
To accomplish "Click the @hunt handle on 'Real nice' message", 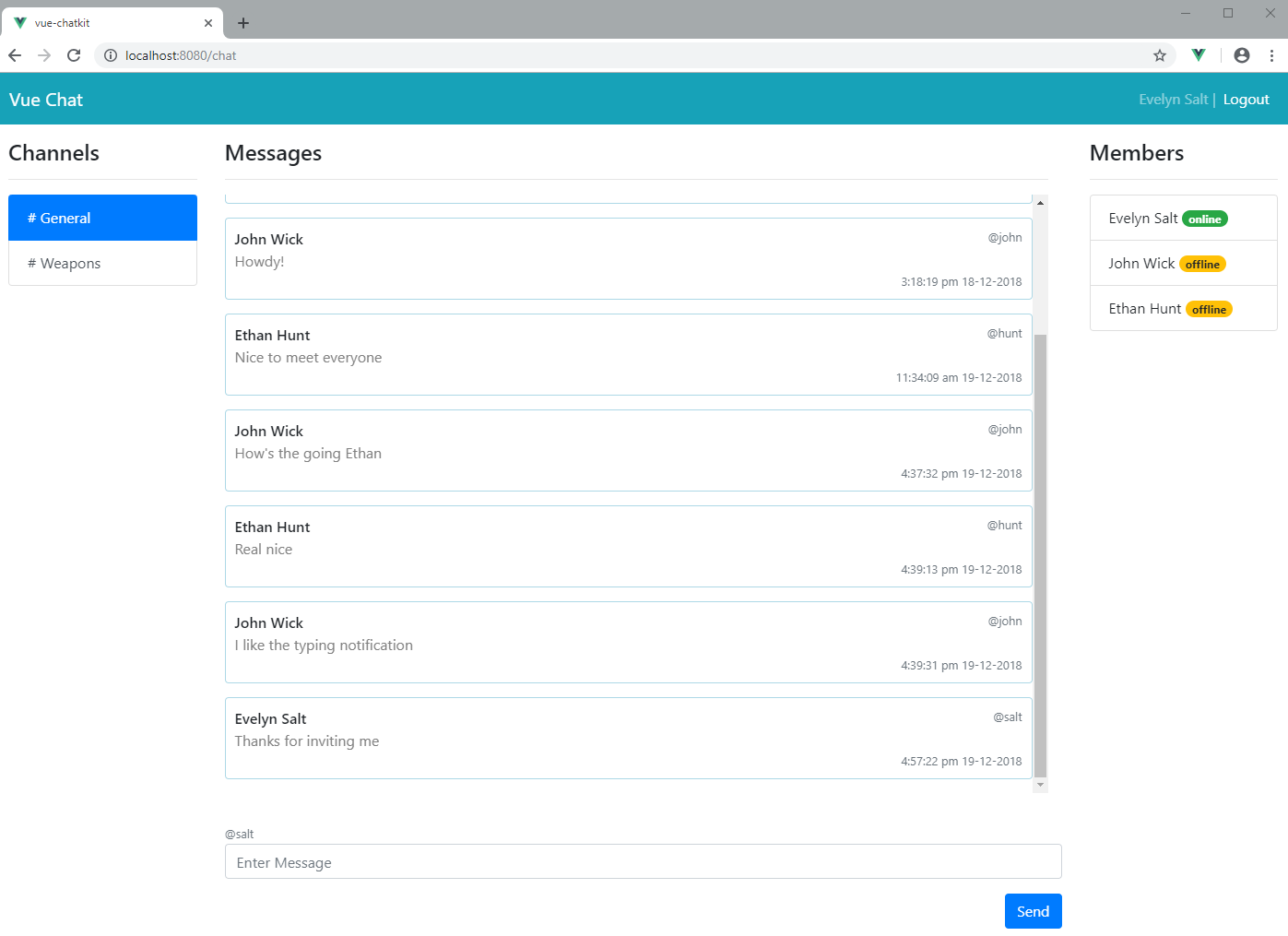I will (x=1005, y=525).
